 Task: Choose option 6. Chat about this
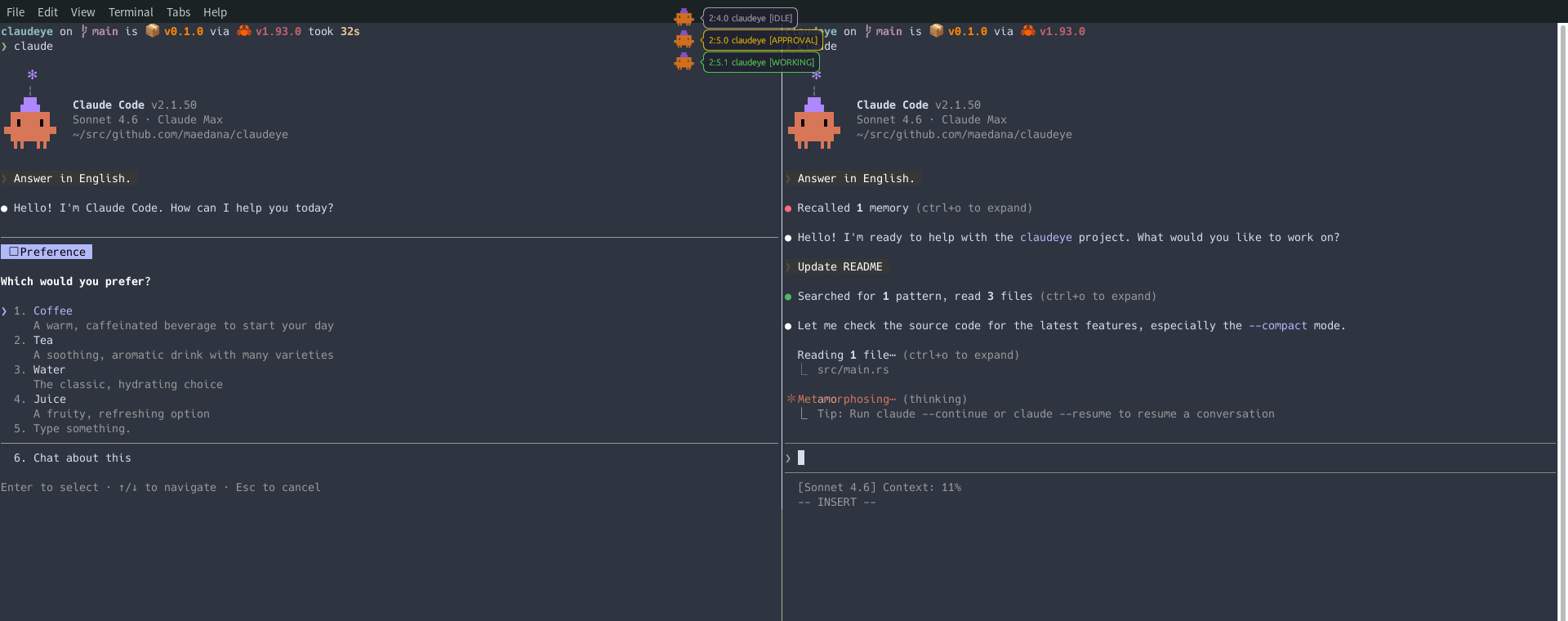pos(72,458)
